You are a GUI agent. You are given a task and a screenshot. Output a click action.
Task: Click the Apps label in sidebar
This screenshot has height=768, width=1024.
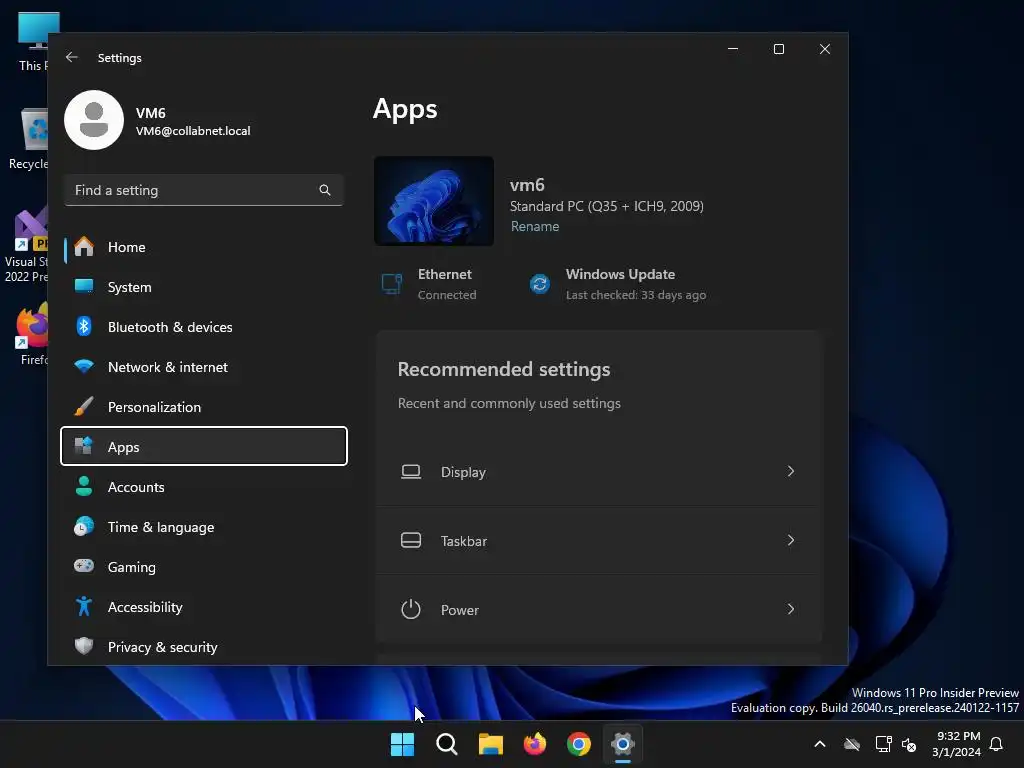[x=123, y=447]
